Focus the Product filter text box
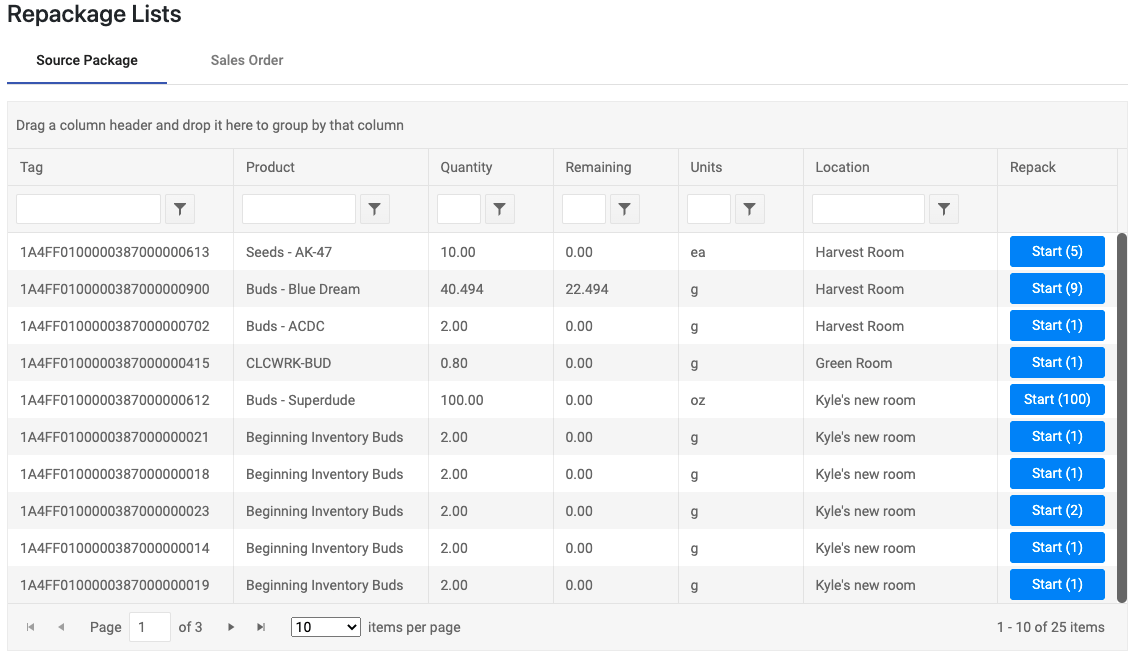Screen dimensions: 1134x660 (x=299, y=209)
